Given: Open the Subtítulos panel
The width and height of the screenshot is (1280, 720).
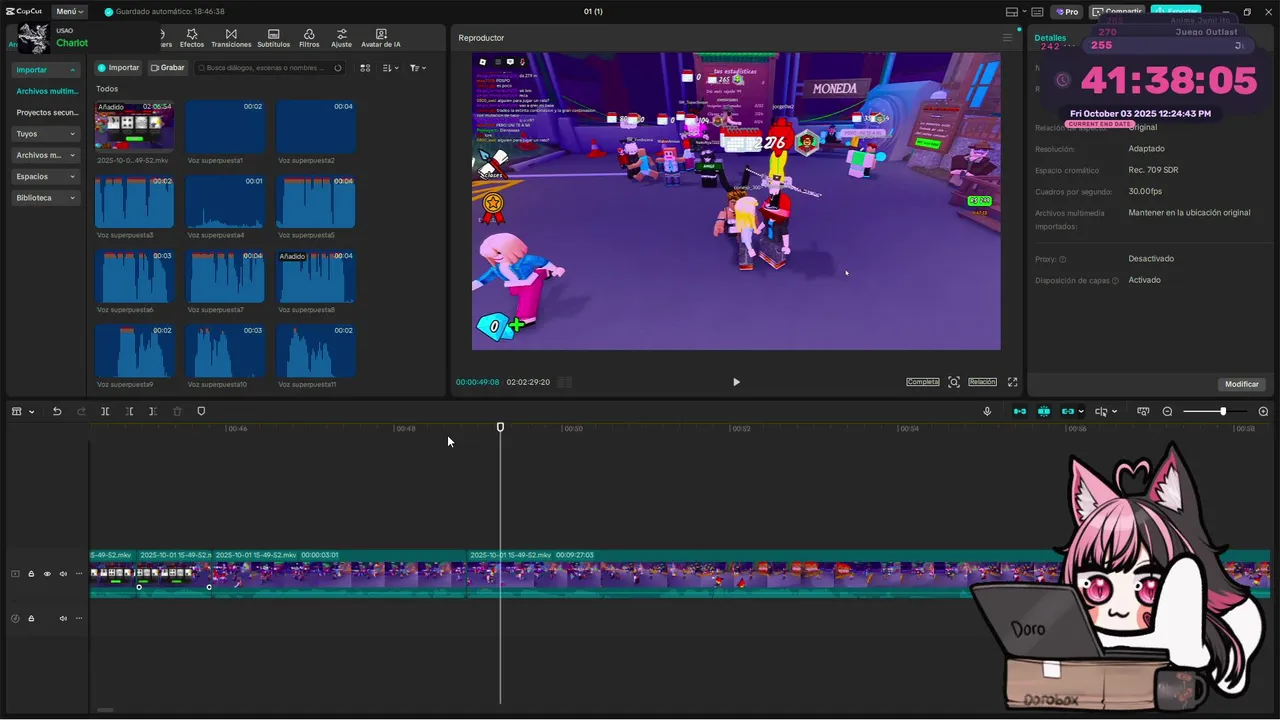Looking at the screenshot, I should (x=273, y=38).
